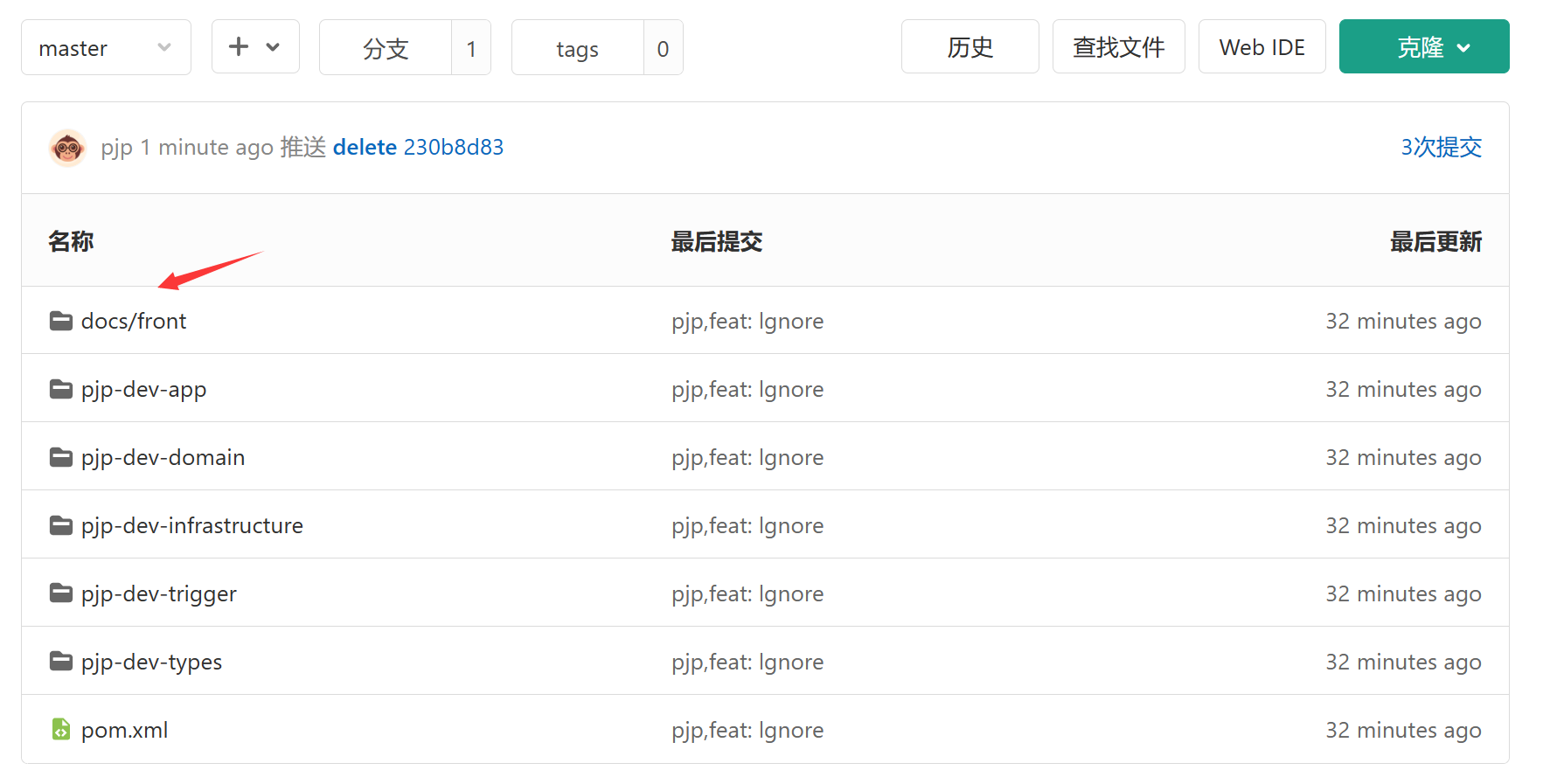This screenshot has width=1550, height=784.
Task: Click the branch count 1
Action: coord(471,48)
